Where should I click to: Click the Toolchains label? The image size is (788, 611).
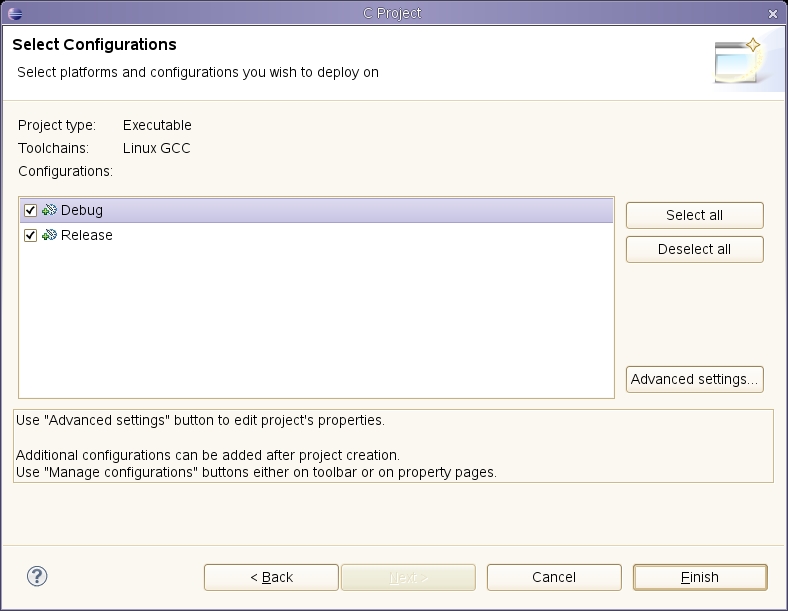tap(53, 148)
